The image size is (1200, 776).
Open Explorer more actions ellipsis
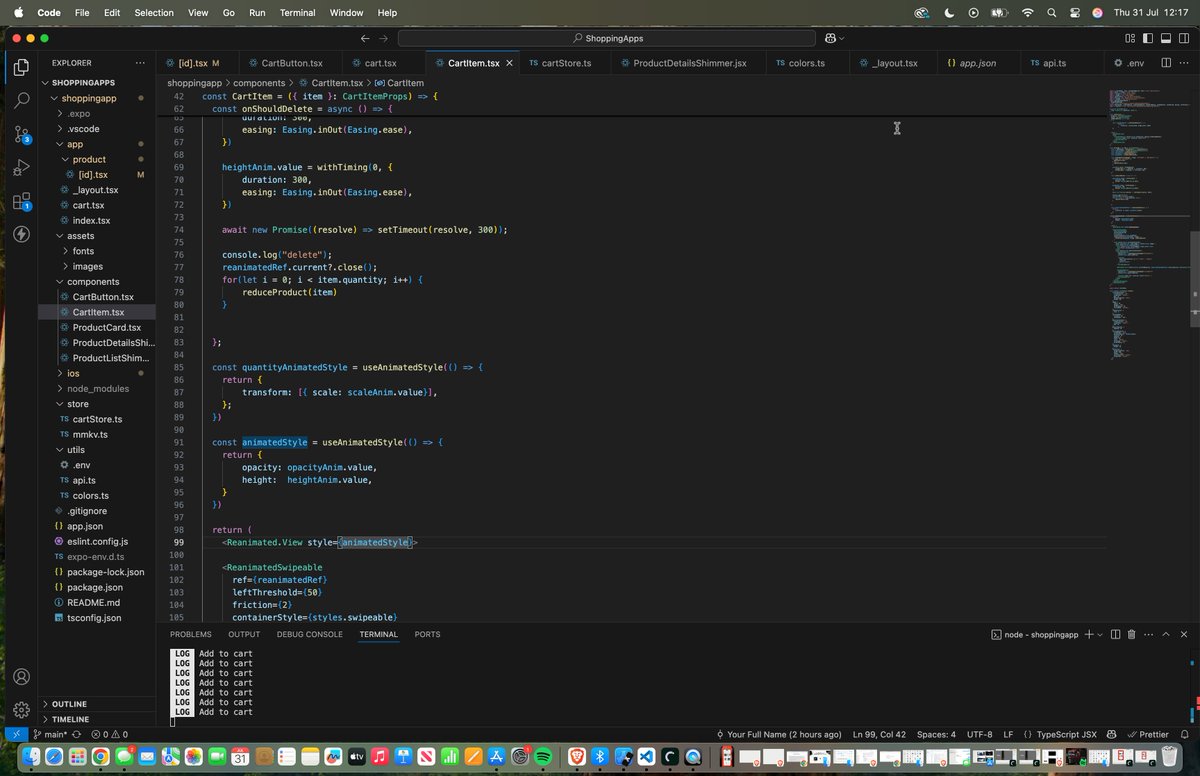coord(140,63)
